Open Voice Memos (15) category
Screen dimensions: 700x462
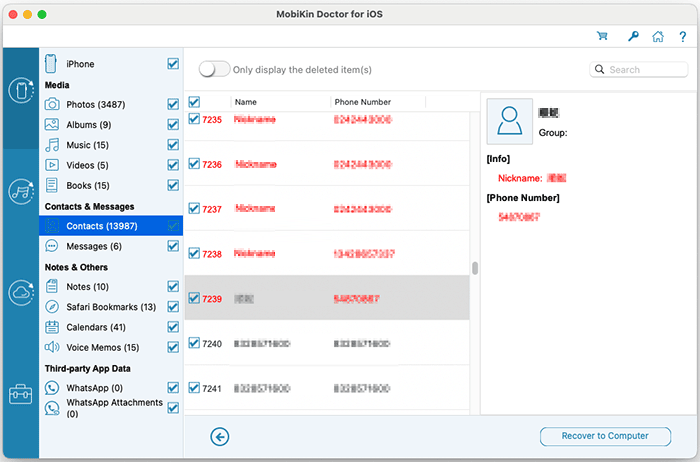click(x=102, y=347)
